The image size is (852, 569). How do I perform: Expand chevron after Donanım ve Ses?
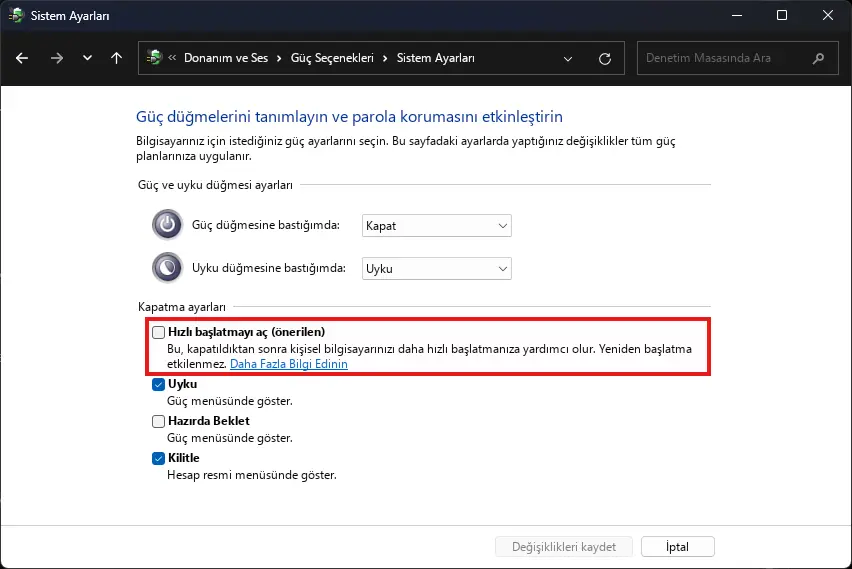click(279, 58)
